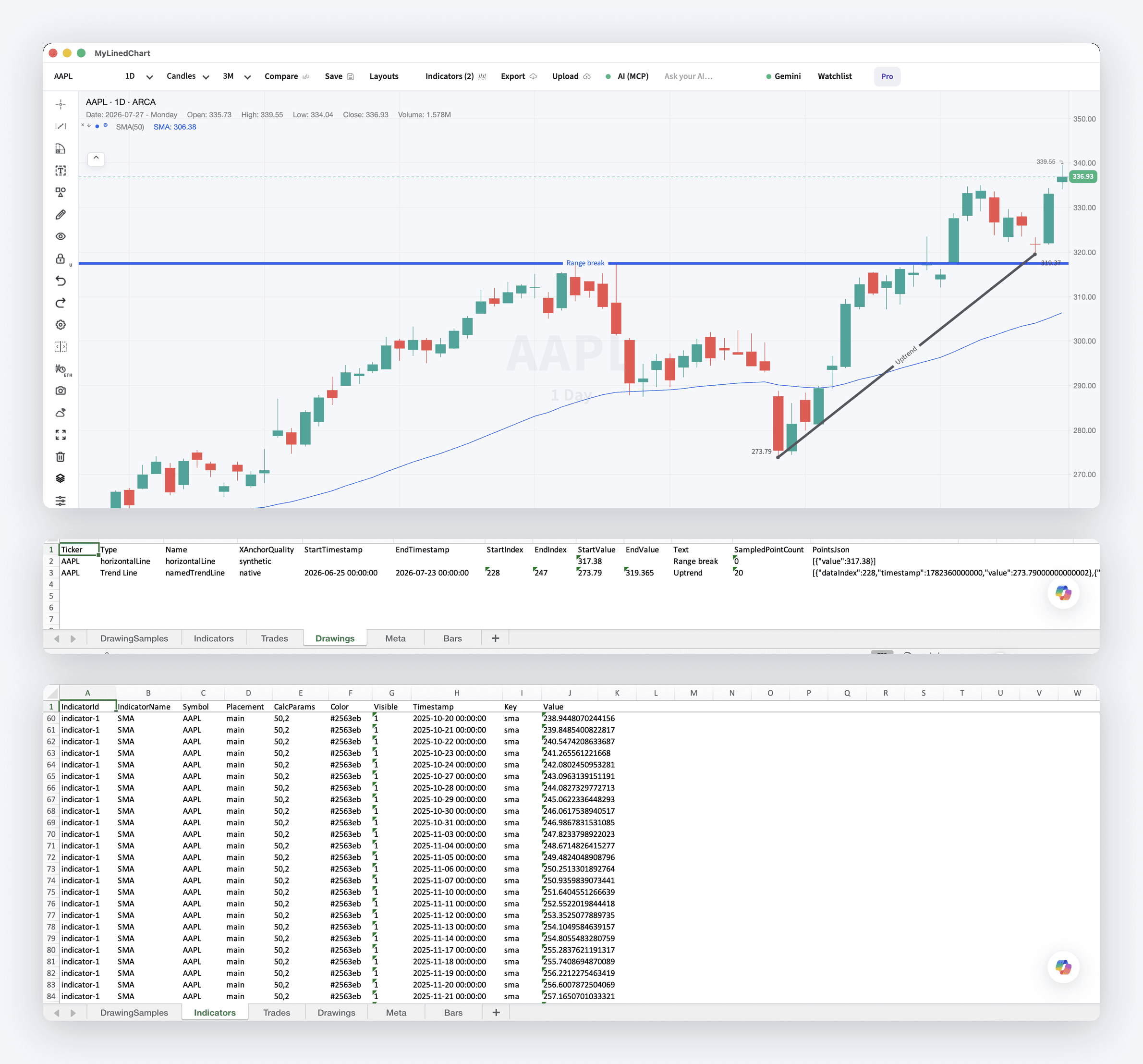Go to previous sheet in Indicators spreadsheet
Screen dimensions: 1143x1064
pyautogui.click(x=56, y=1014)
